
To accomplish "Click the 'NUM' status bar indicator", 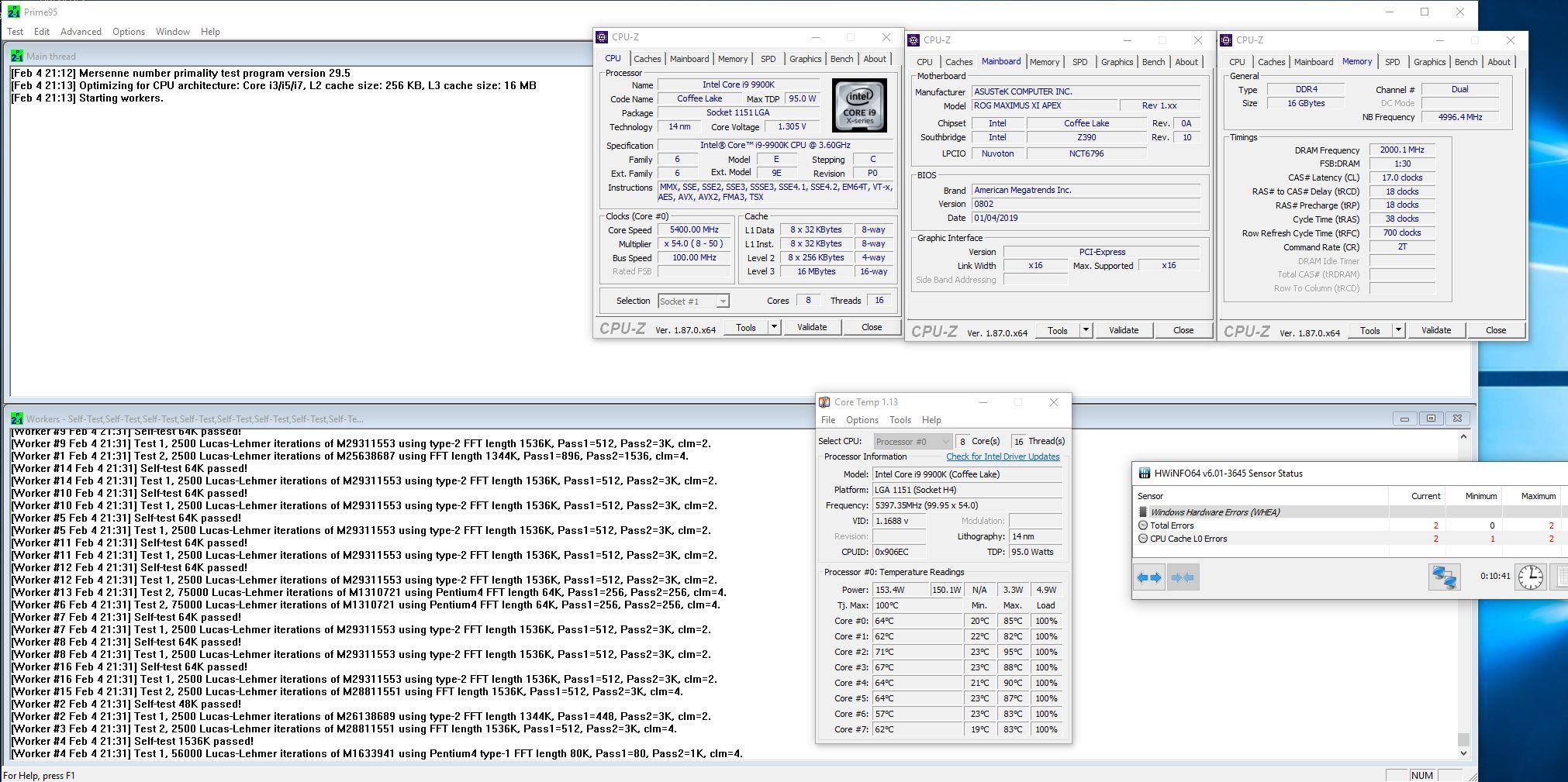I will pyautogui.click(x=1422, y=776).
